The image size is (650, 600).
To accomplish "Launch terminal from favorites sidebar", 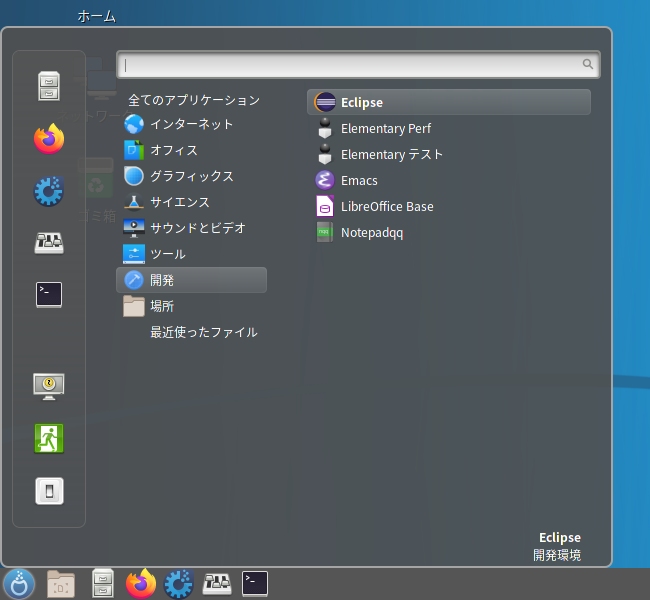I will click(x=49, y=295).
